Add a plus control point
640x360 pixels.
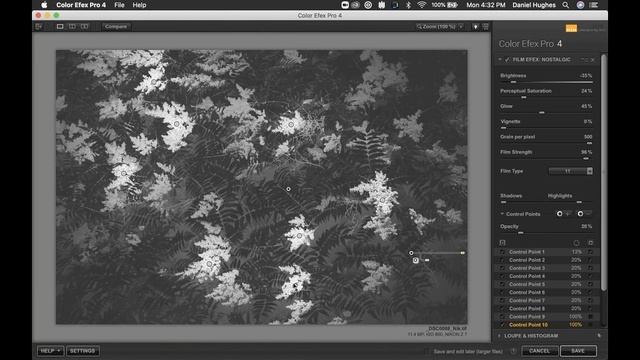(562, 213)
